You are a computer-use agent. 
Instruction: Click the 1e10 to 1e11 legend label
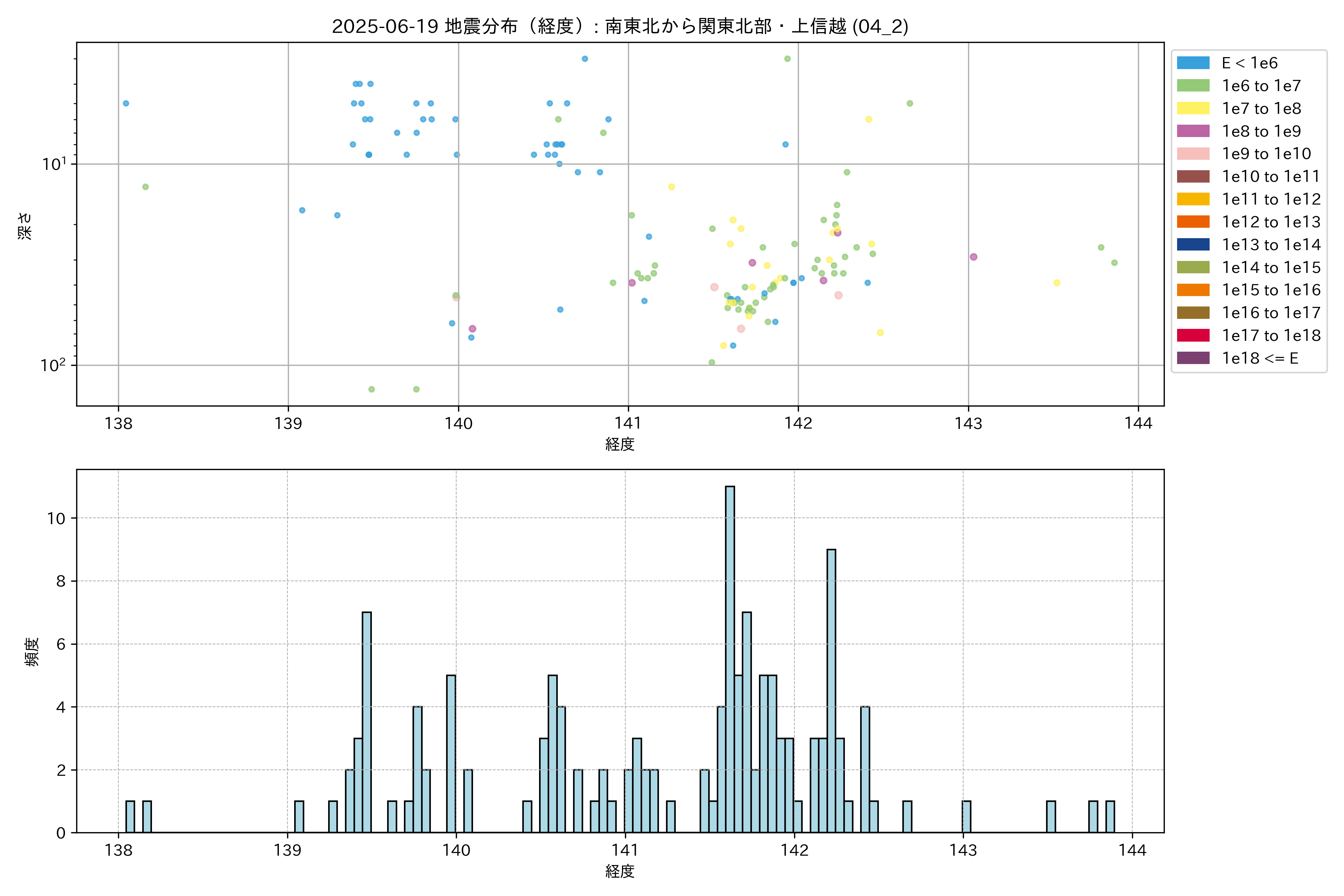1270,177
